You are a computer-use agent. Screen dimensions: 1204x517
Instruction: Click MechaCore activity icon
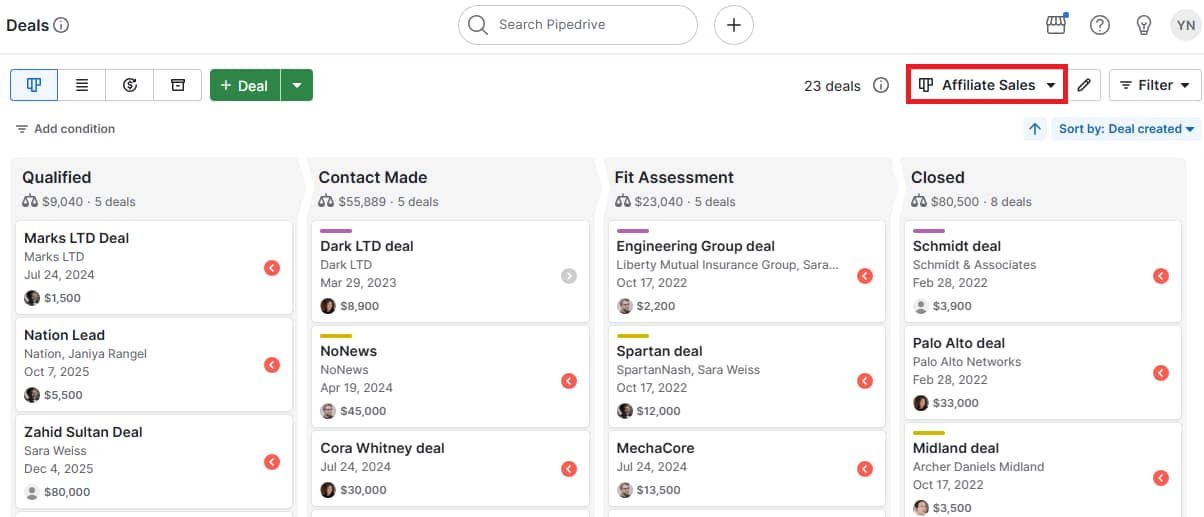point(865,469)
